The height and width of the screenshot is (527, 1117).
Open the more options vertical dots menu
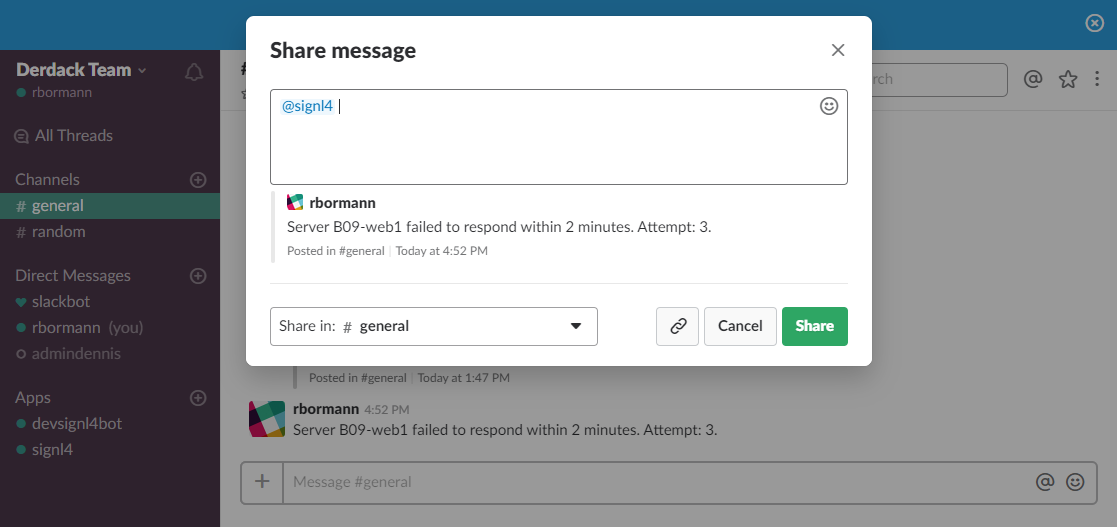[1097, 79]
